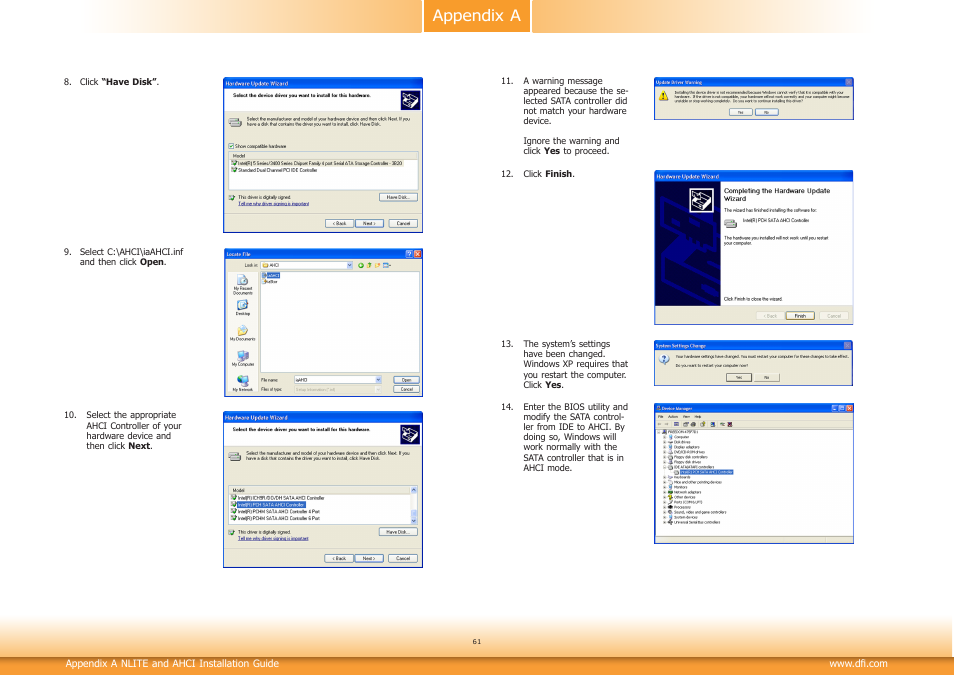Click the Uninstall red X toolbar icon
The image size is (954, 675).
pos(729,424)
